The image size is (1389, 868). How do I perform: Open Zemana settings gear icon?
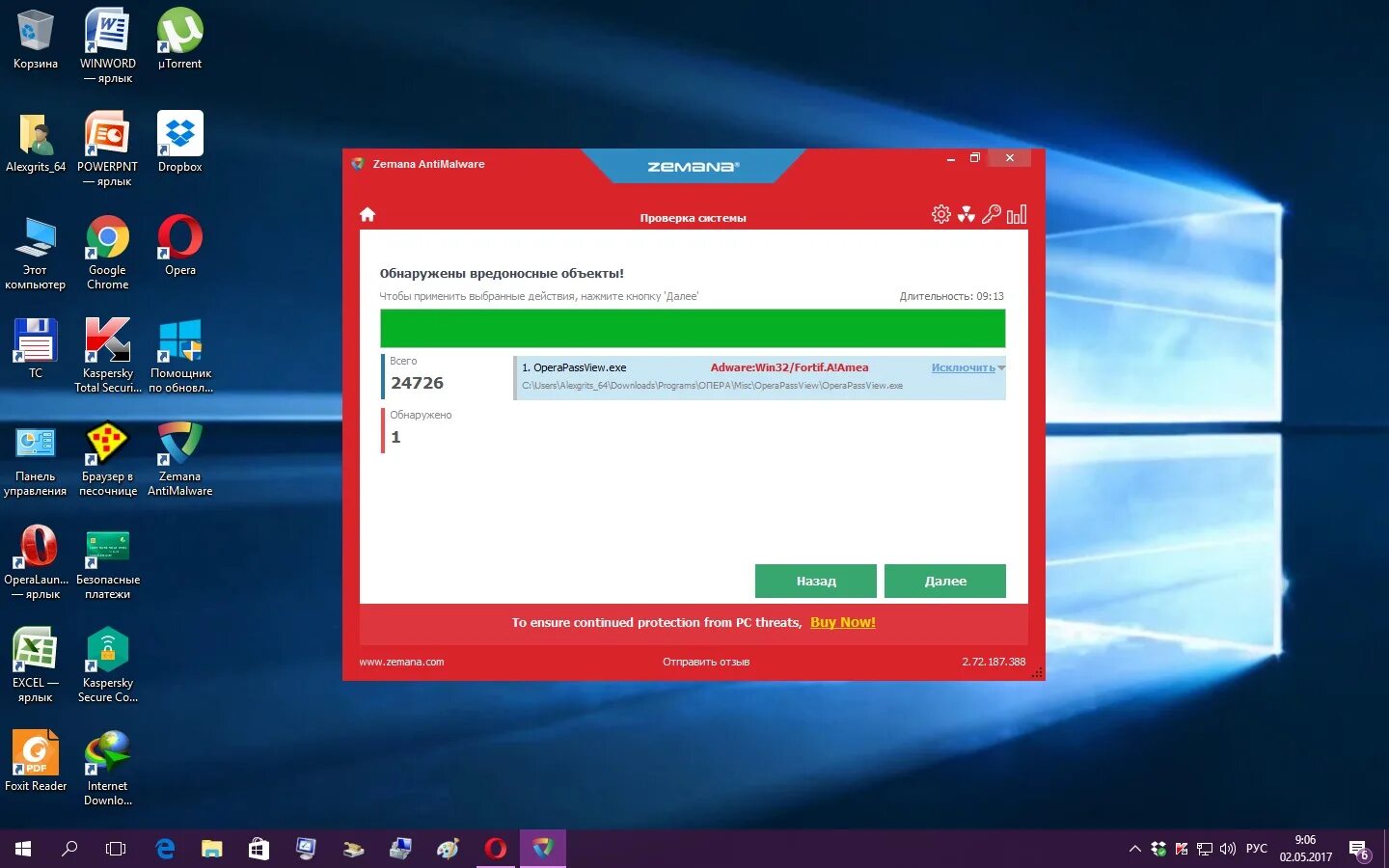940,214
